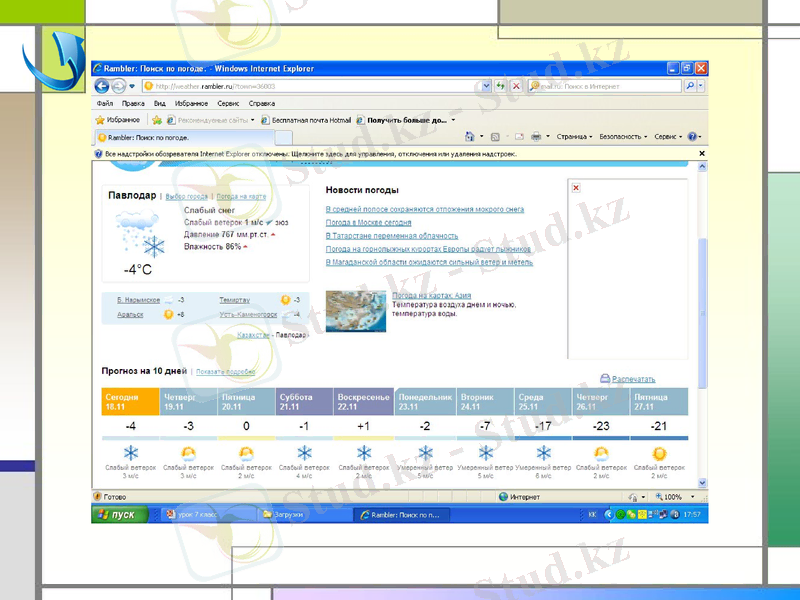Click the blue help question icon
Screen dimensions: 800x600
click(x=692, y=136)
